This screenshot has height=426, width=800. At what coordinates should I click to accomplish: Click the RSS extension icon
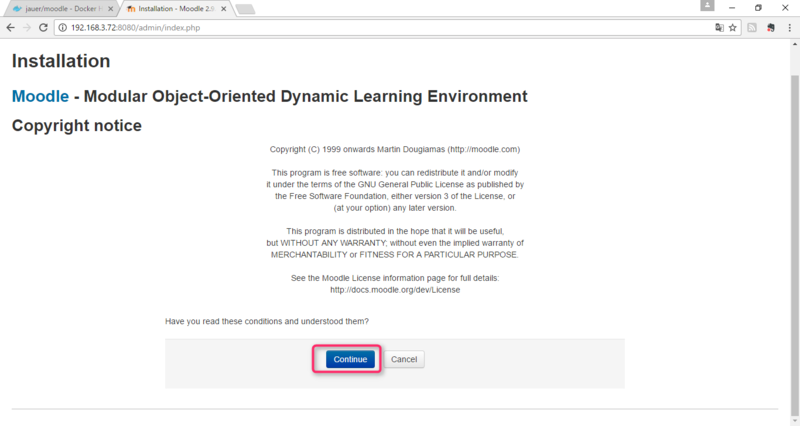coord(752,28)
